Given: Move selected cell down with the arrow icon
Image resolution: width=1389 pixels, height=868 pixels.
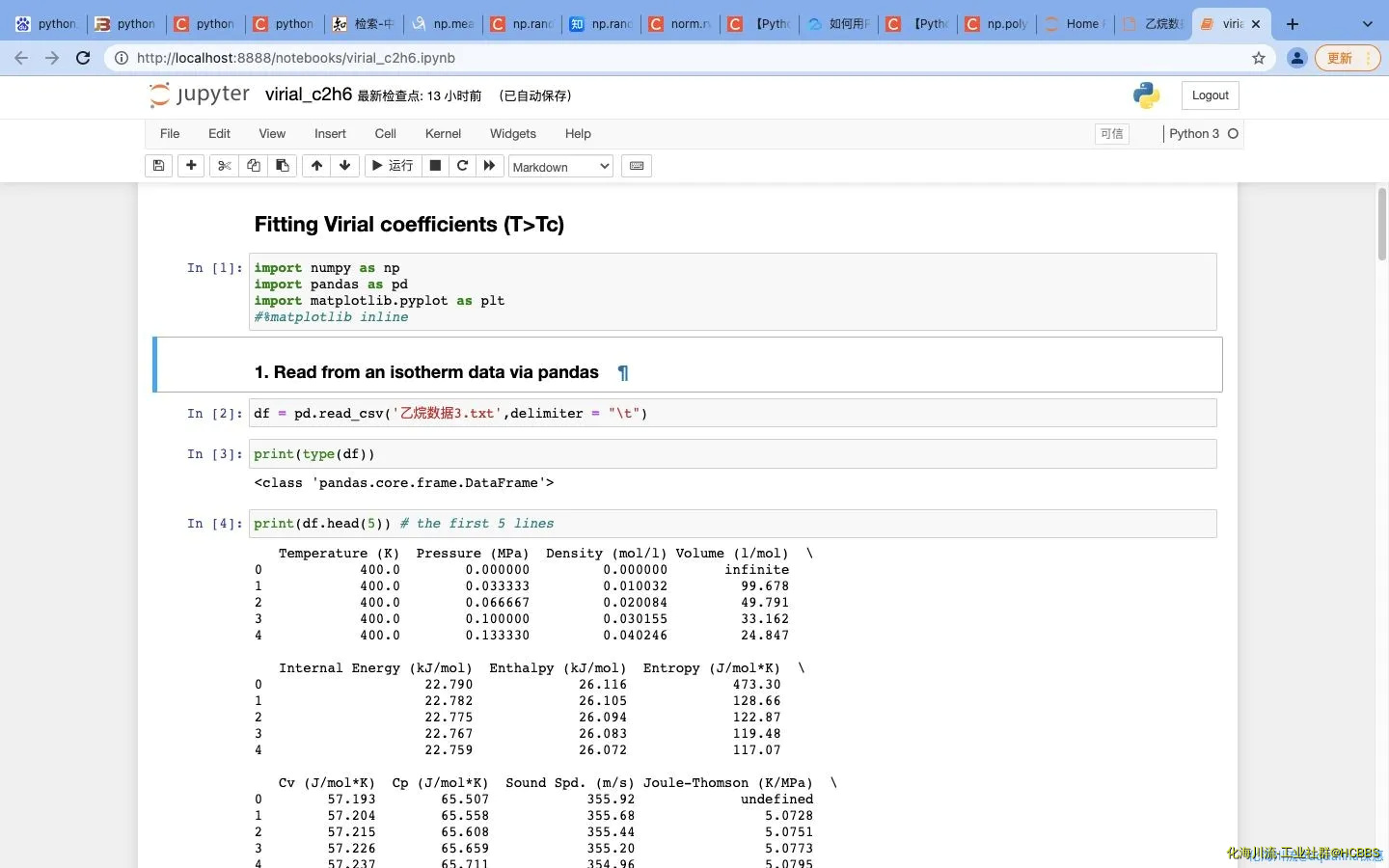Looking at the screenshot, I should (344, 166).
